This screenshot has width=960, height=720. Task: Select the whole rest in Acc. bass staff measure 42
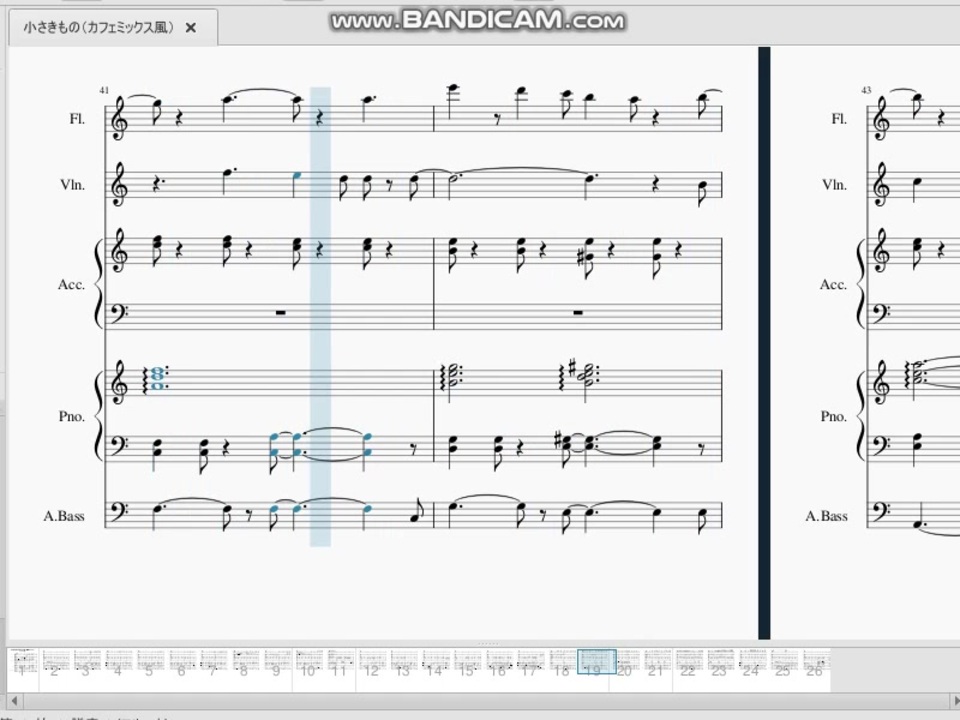[x=577, y=313]
